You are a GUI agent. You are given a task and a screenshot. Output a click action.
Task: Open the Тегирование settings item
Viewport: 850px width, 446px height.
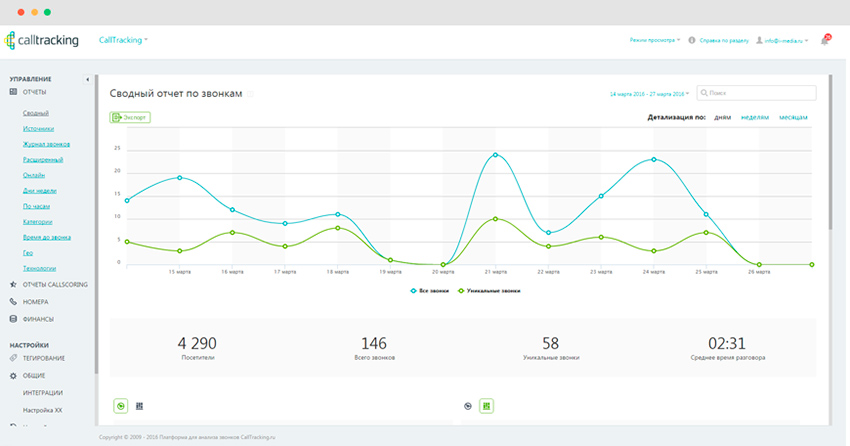coord(43,358)
